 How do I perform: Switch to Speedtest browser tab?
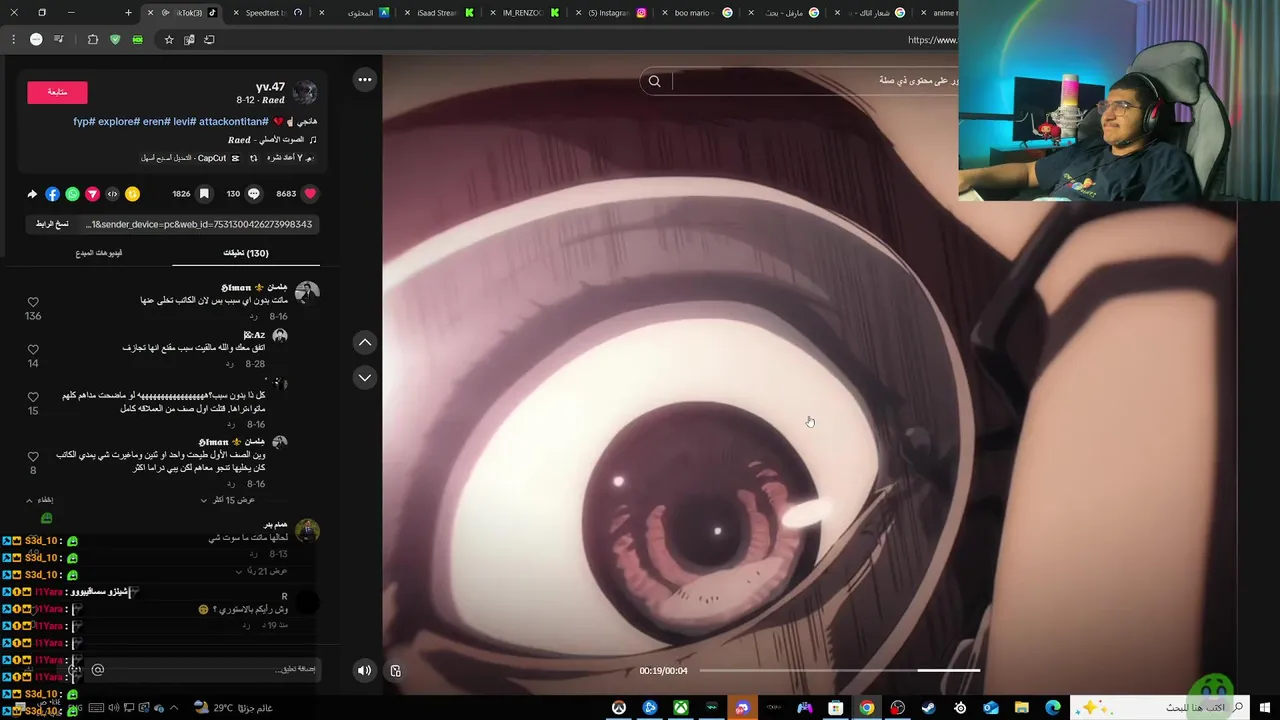[265, 13]
